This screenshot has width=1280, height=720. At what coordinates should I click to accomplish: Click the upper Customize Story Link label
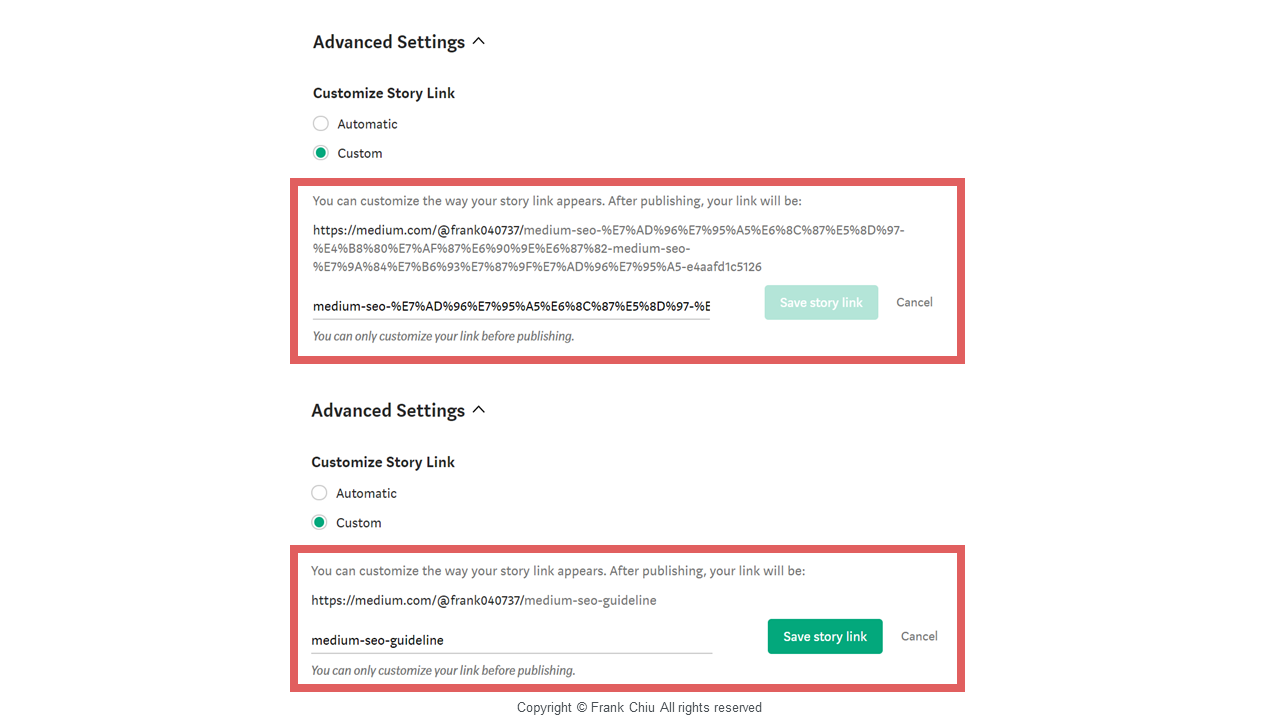coord(384,93)
